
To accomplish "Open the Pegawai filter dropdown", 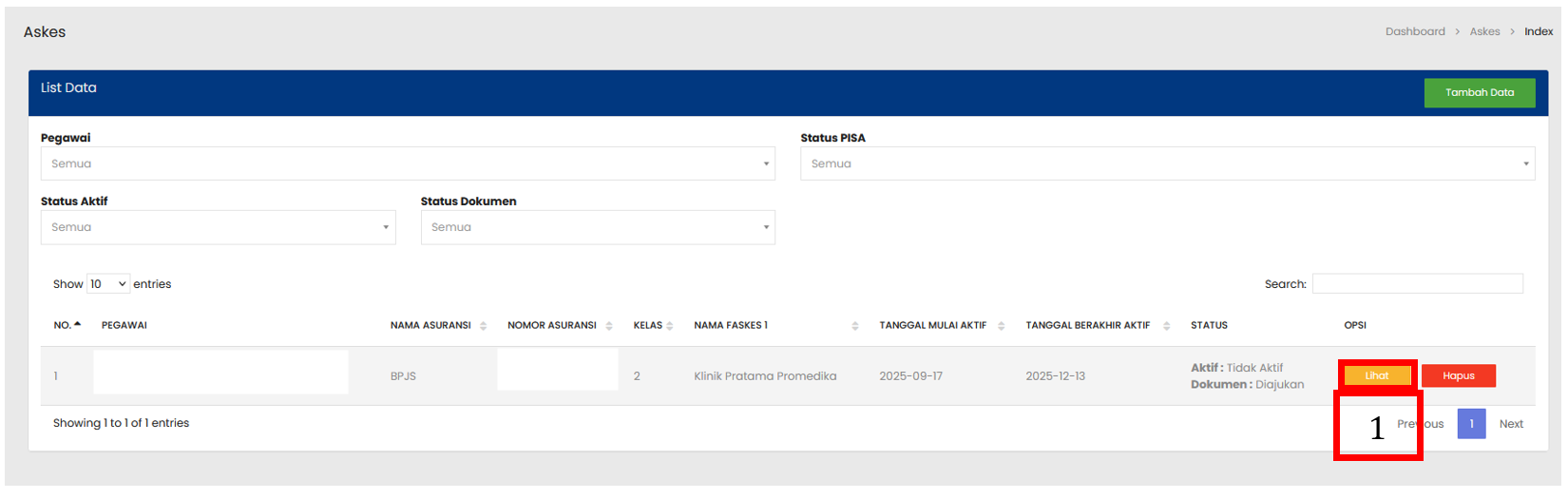I will [x=407, y=163].
